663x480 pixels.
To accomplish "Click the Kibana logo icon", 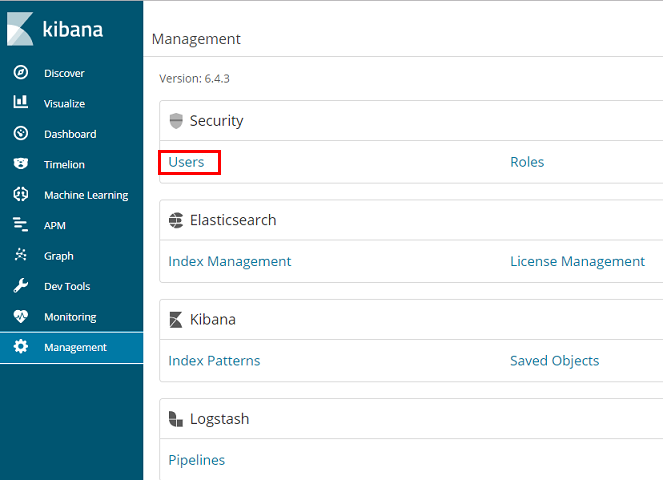I will click(x=21, y=29).
